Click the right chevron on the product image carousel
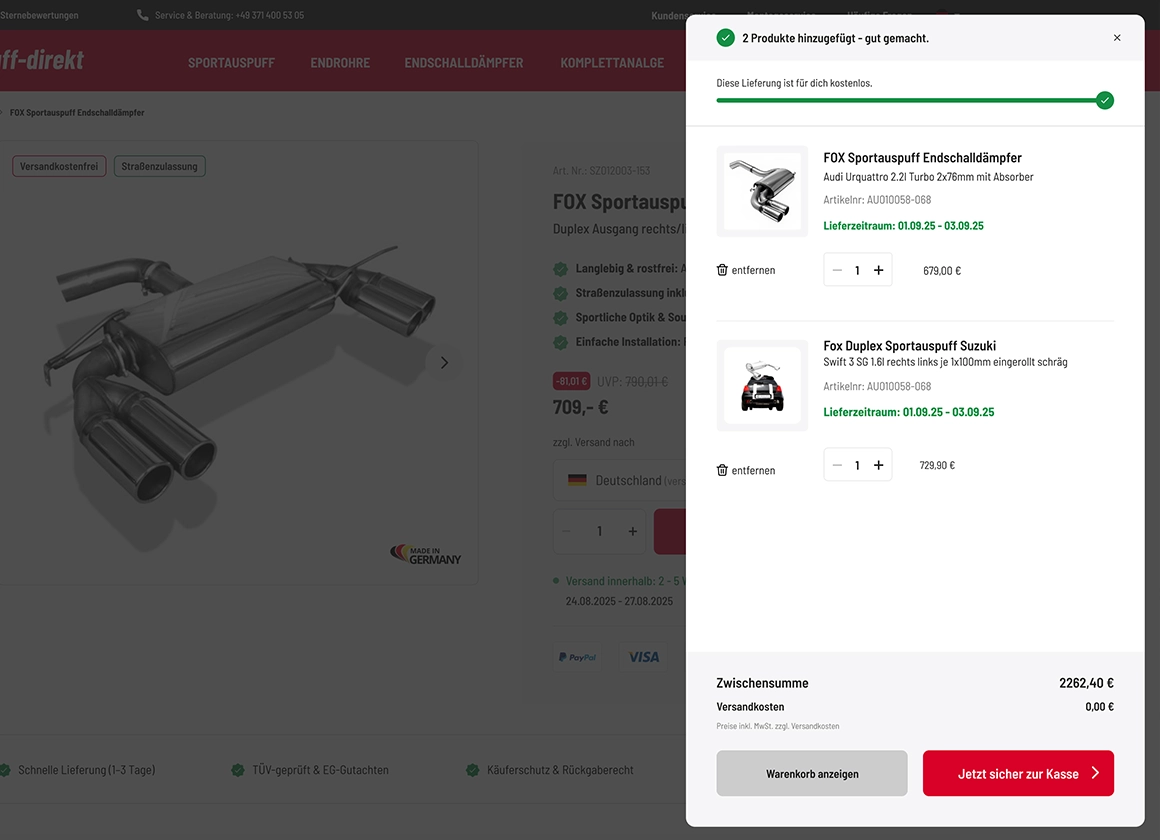The image size is (1160, 840). point(444,362)
